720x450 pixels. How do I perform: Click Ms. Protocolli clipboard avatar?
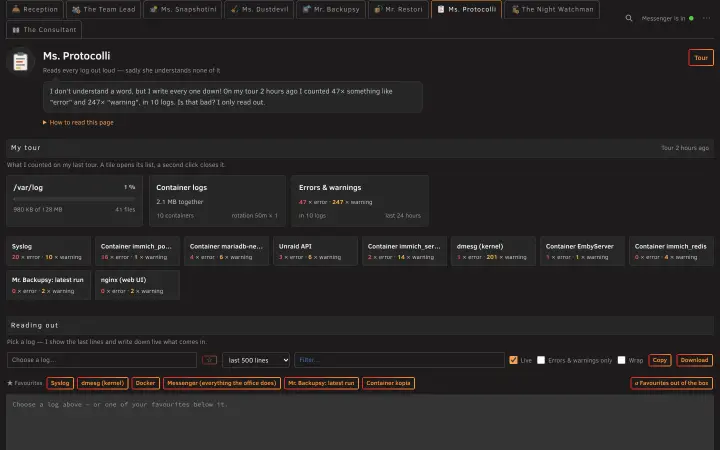(x=20, y=61)
